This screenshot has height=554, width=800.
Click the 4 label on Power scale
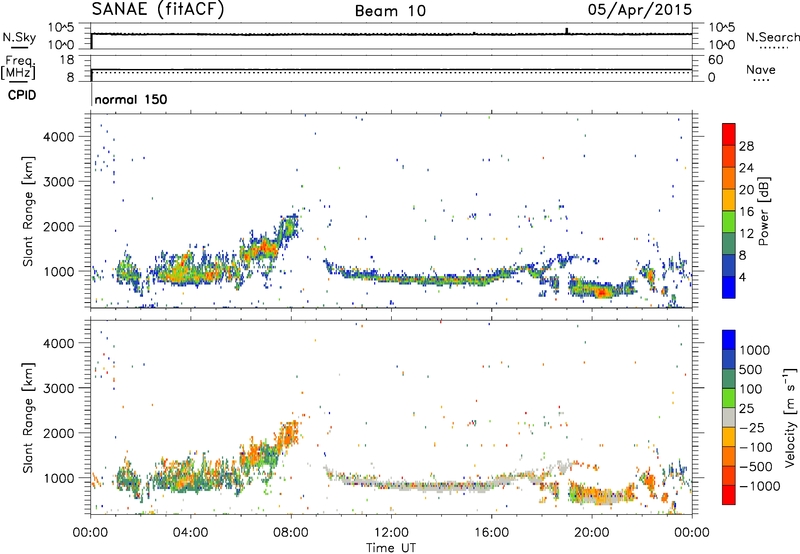(x=743, y=277)
